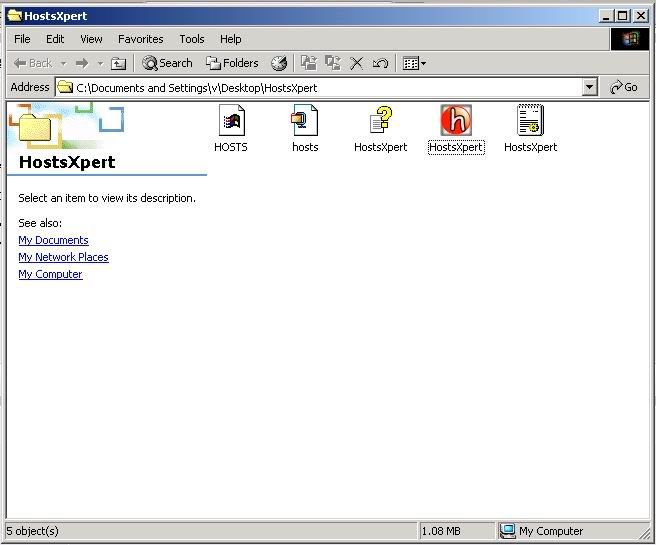Open the Favorites menu
The height and width of the screenshot is (545, 656).
141,39
